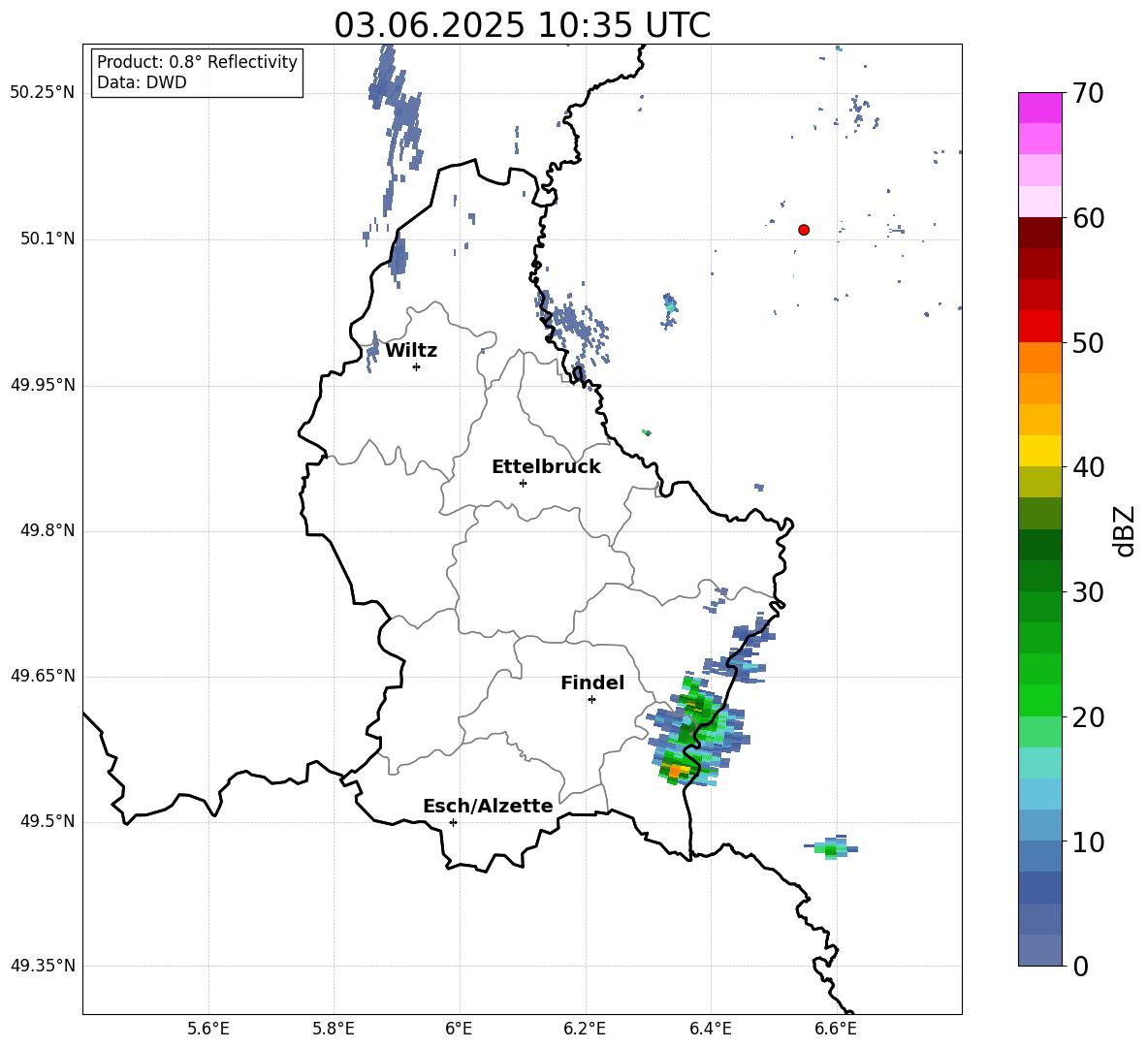Click the cross marker below Ettelbruck
The height and width of the screenshot is (1048, 1148).
click(523, 483)
